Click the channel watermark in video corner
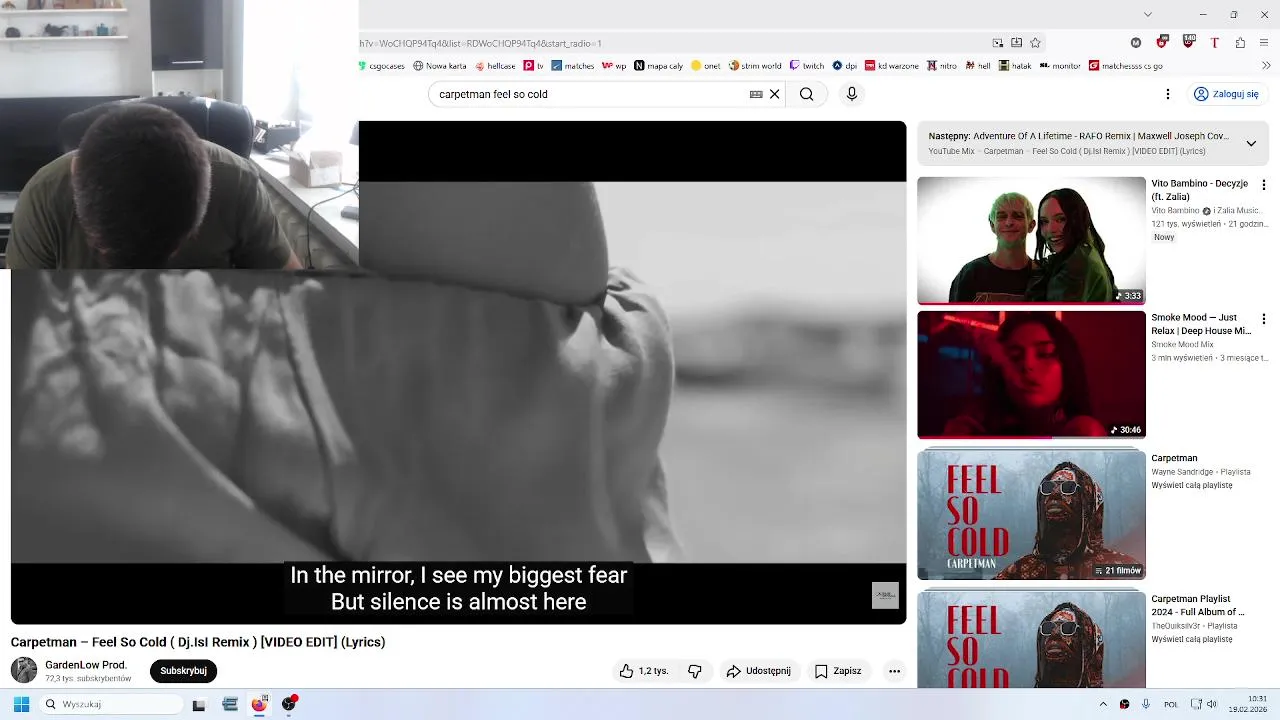The width and height of the screenshot is (1280, 720). 885,595
